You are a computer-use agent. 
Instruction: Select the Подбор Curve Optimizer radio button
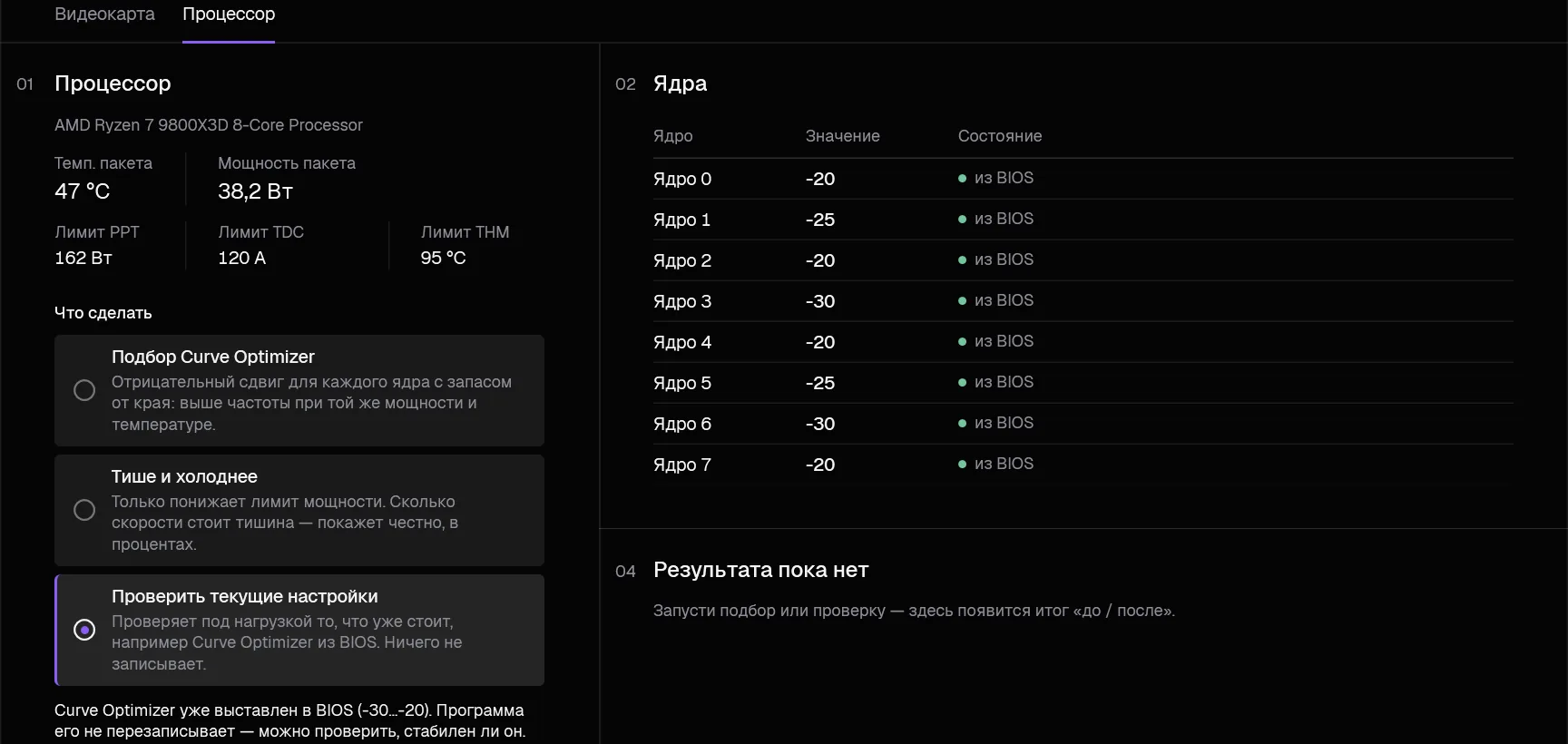pos(84,390)
